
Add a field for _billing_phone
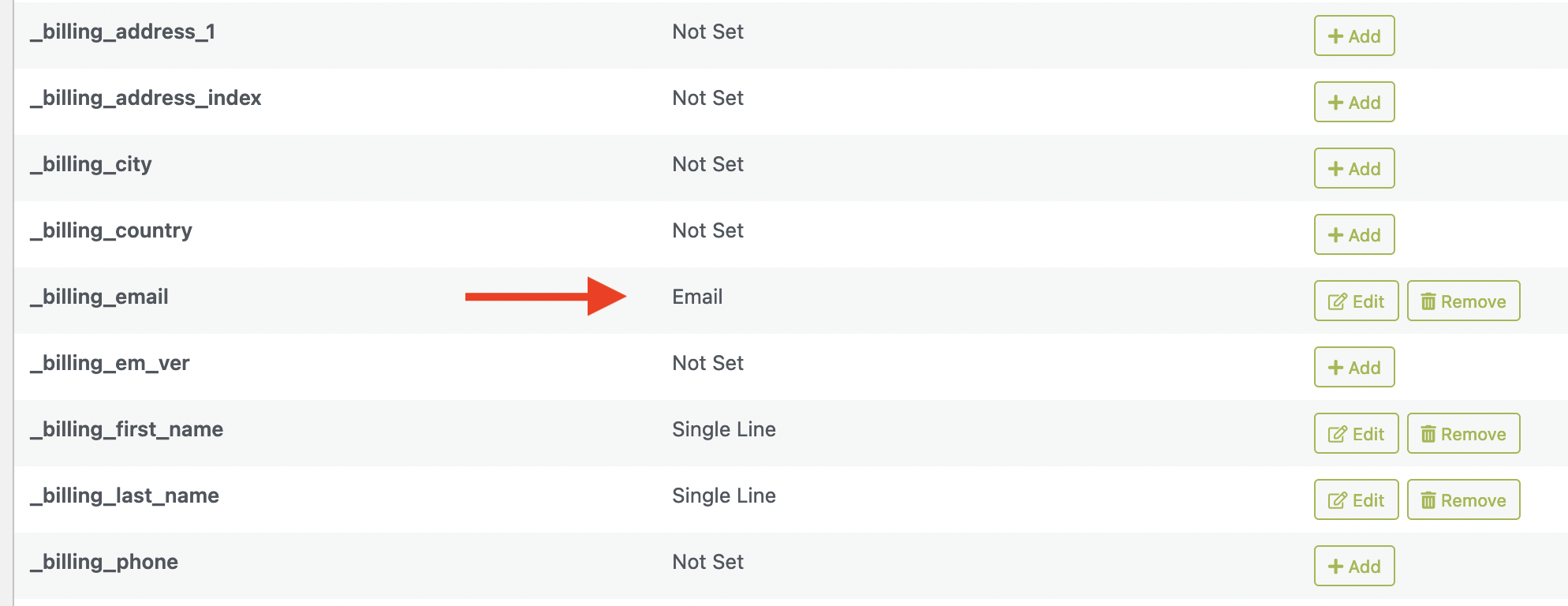click(1354, 566)
